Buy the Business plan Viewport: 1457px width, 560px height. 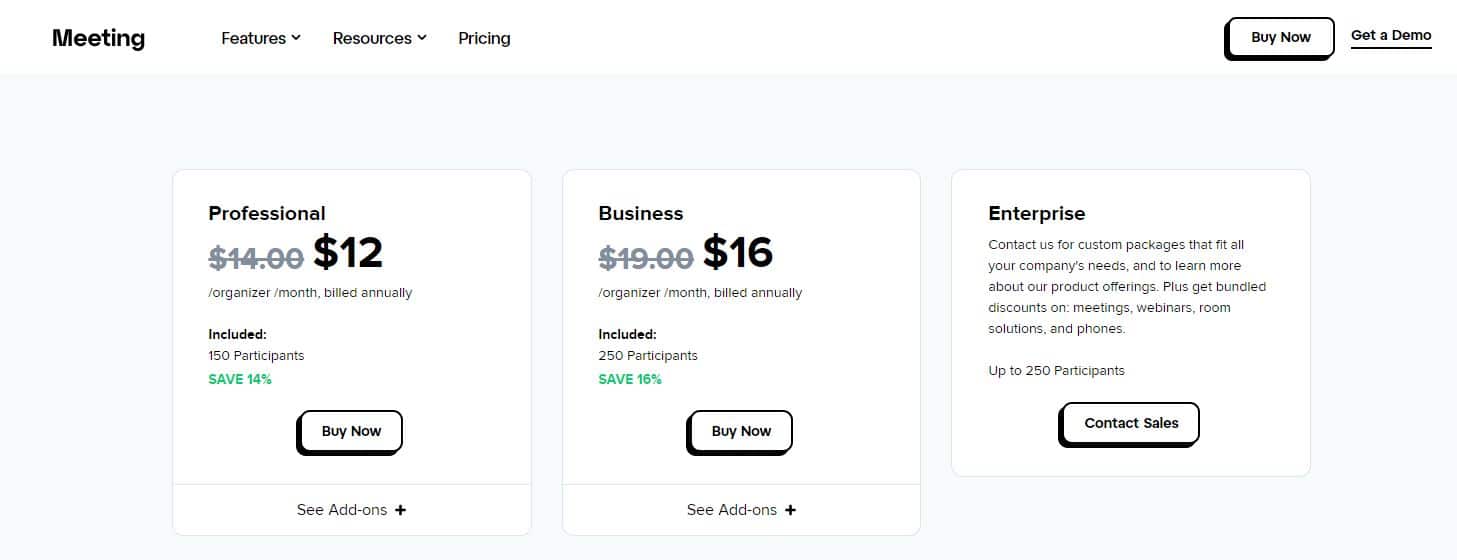741,431
